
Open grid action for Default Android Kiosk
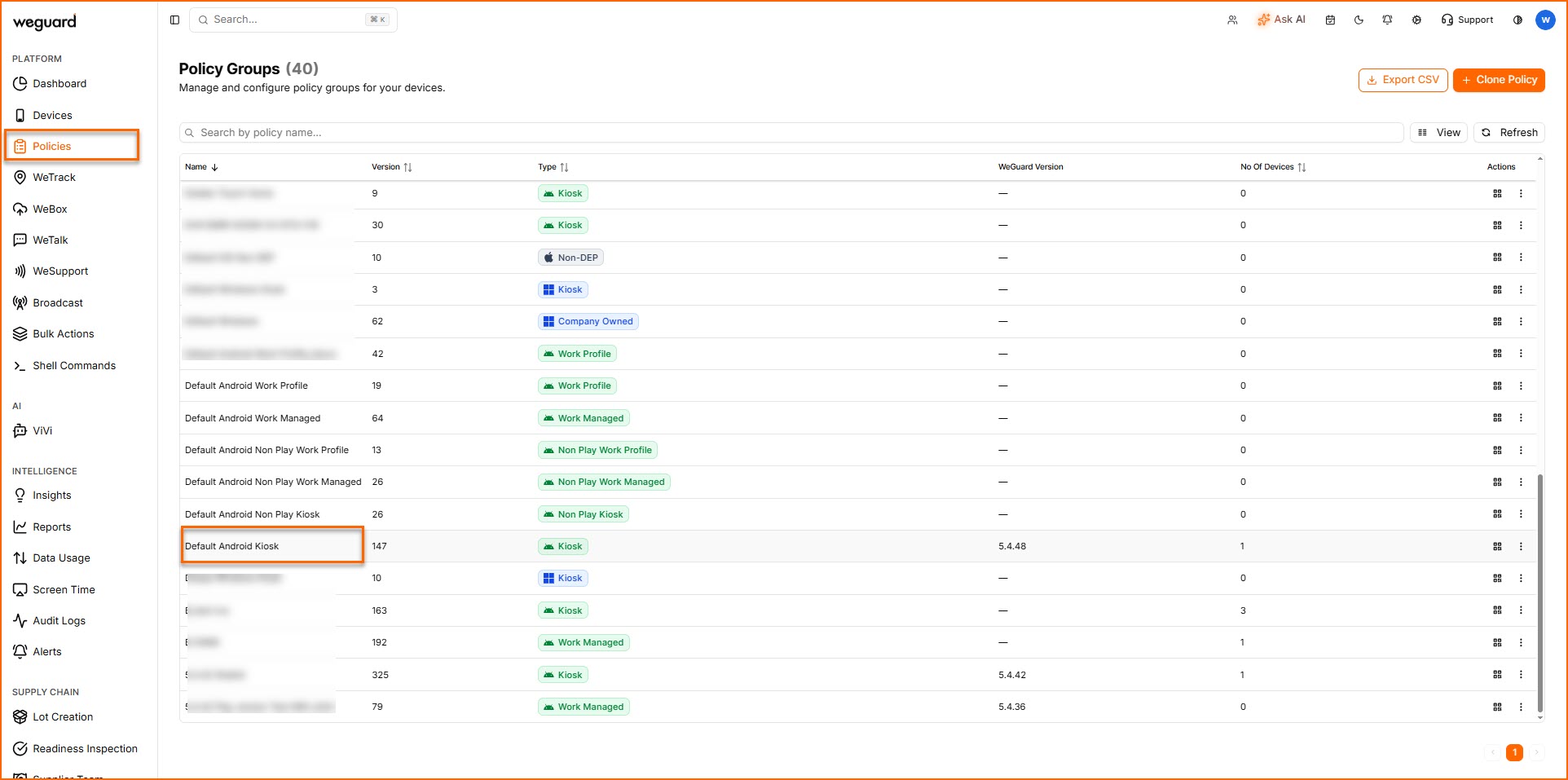point(1497,547)
